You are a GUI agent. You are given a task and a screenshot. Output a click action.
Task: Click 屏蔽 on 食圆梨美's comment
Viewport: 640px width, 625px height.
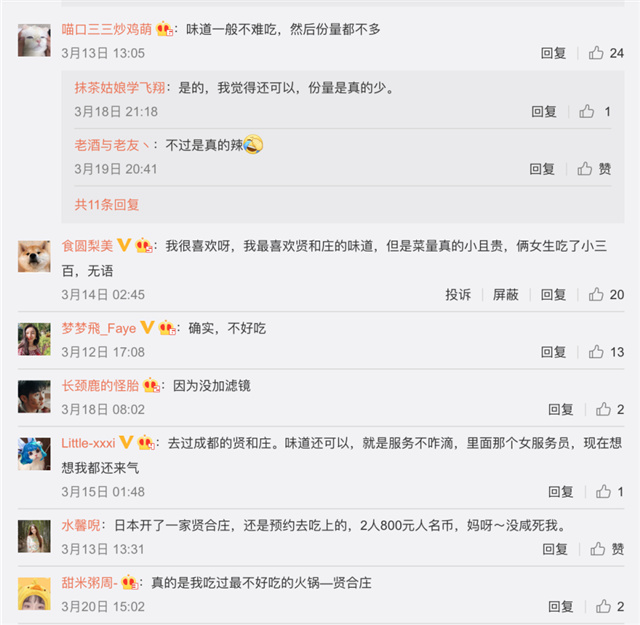(x=505, y=294)
